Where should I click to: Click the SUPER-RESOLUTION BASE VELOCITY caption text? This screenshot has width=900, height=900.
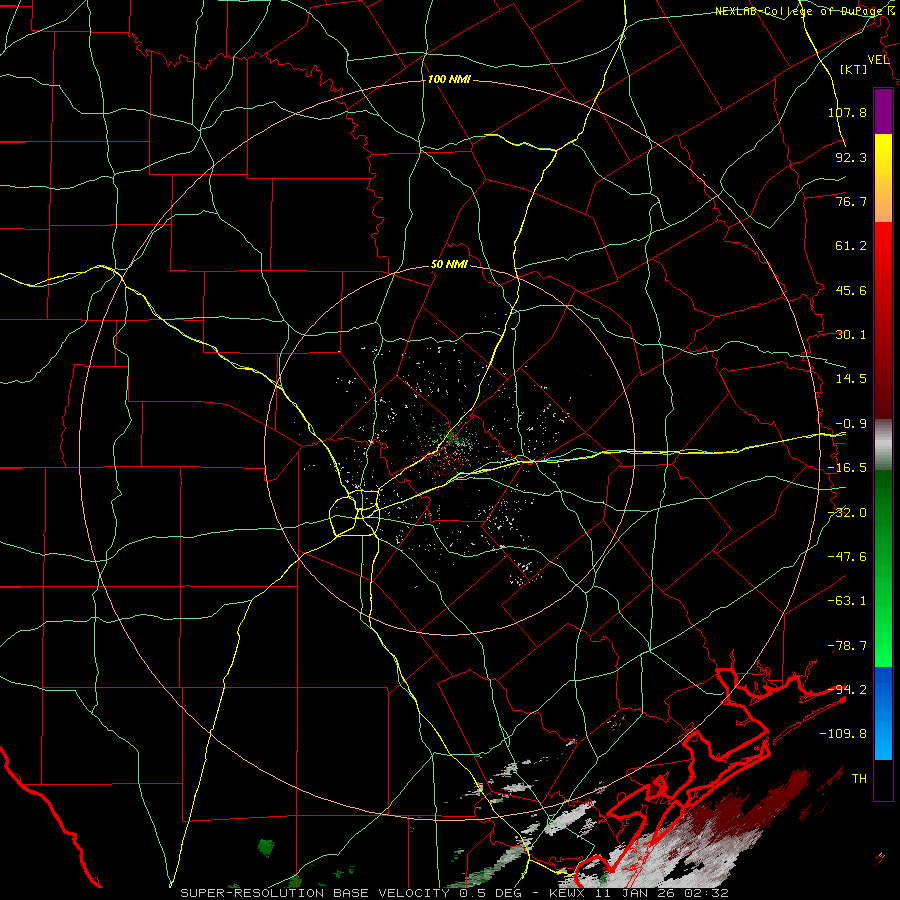[317, 893]
